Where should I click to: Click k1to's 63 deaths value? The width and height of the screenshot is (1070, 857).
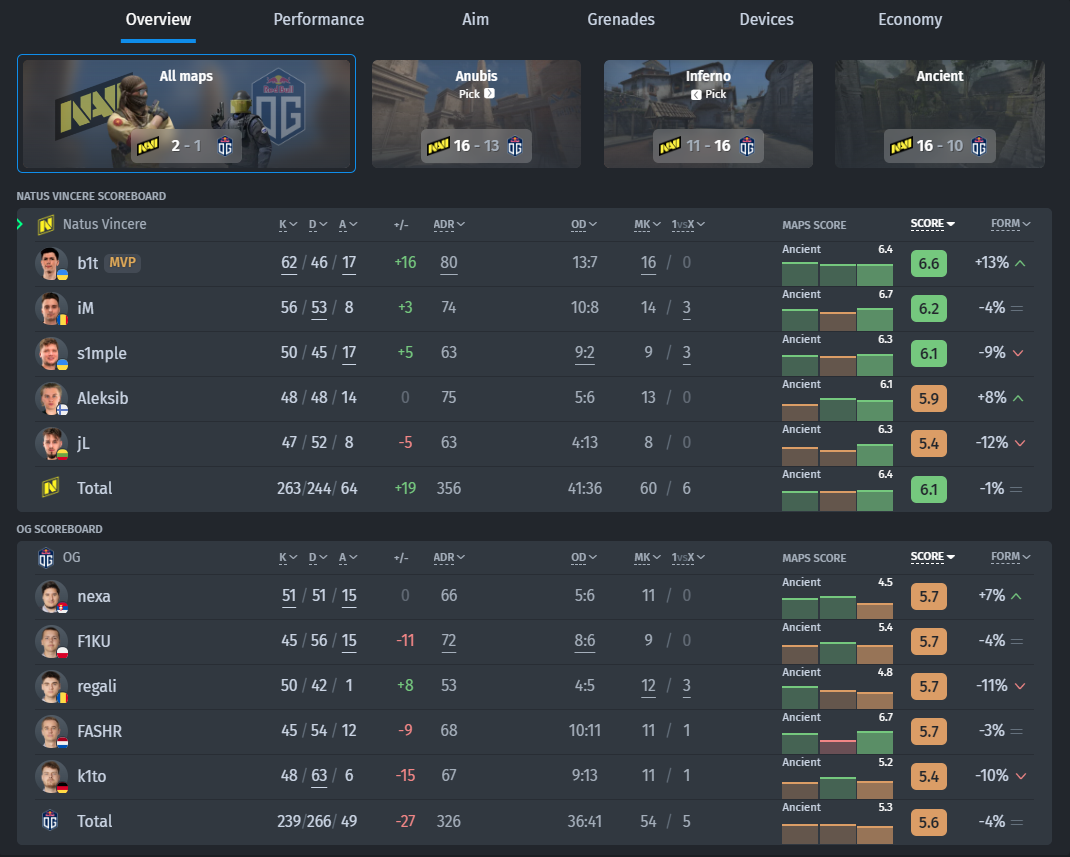(319, 776)
